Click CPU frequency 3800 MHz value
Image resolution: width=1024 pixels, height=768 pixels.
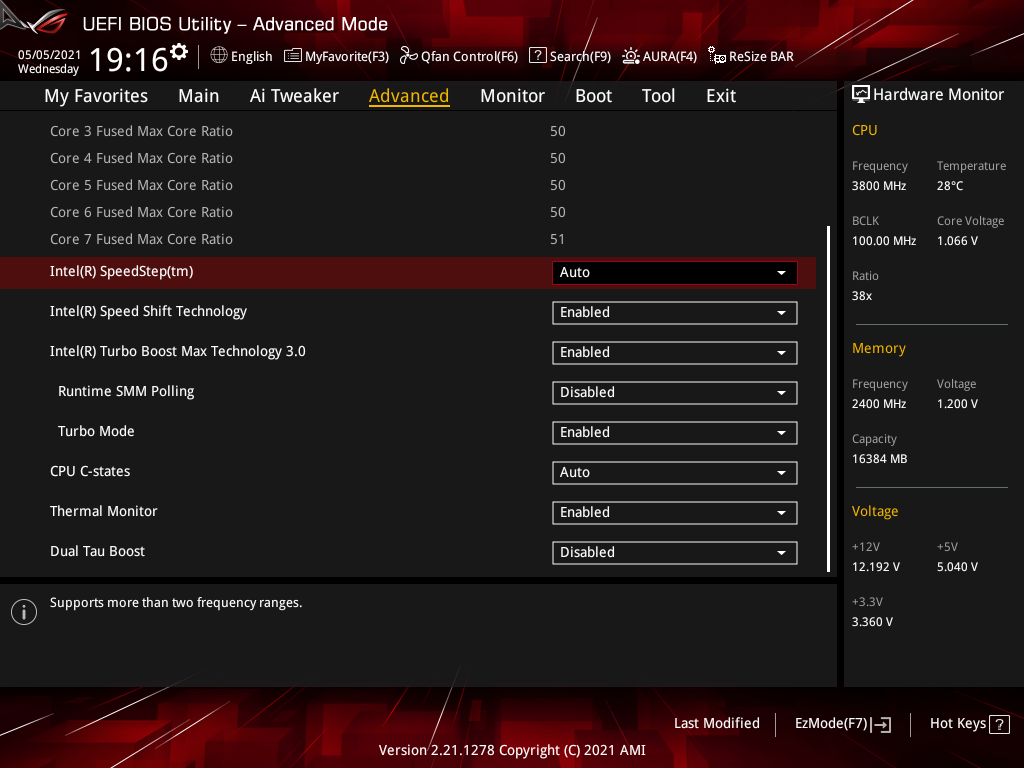879,186
